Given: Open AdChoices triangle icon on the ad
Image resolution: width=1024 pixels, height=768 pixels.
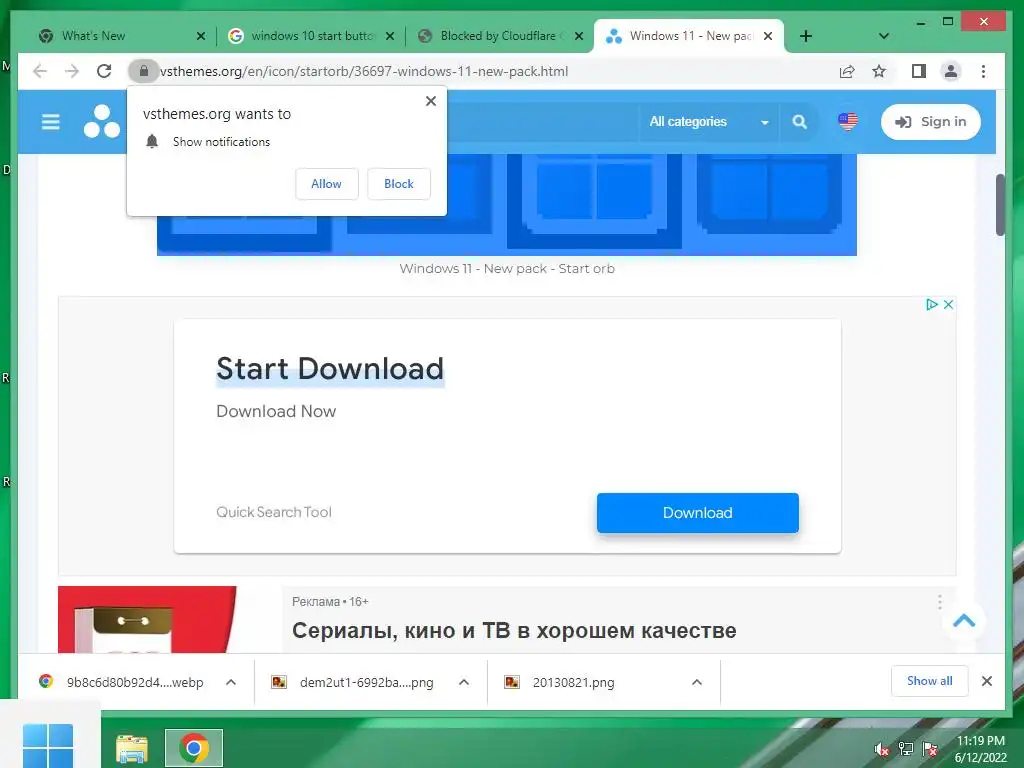Looking at the screenshot, I should 932,304.
